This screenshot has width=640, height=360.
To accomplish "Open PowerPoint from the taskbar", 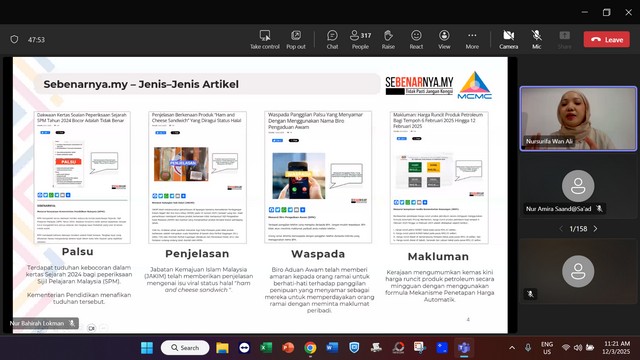I will pyautogui.click(x=288, y=348).
